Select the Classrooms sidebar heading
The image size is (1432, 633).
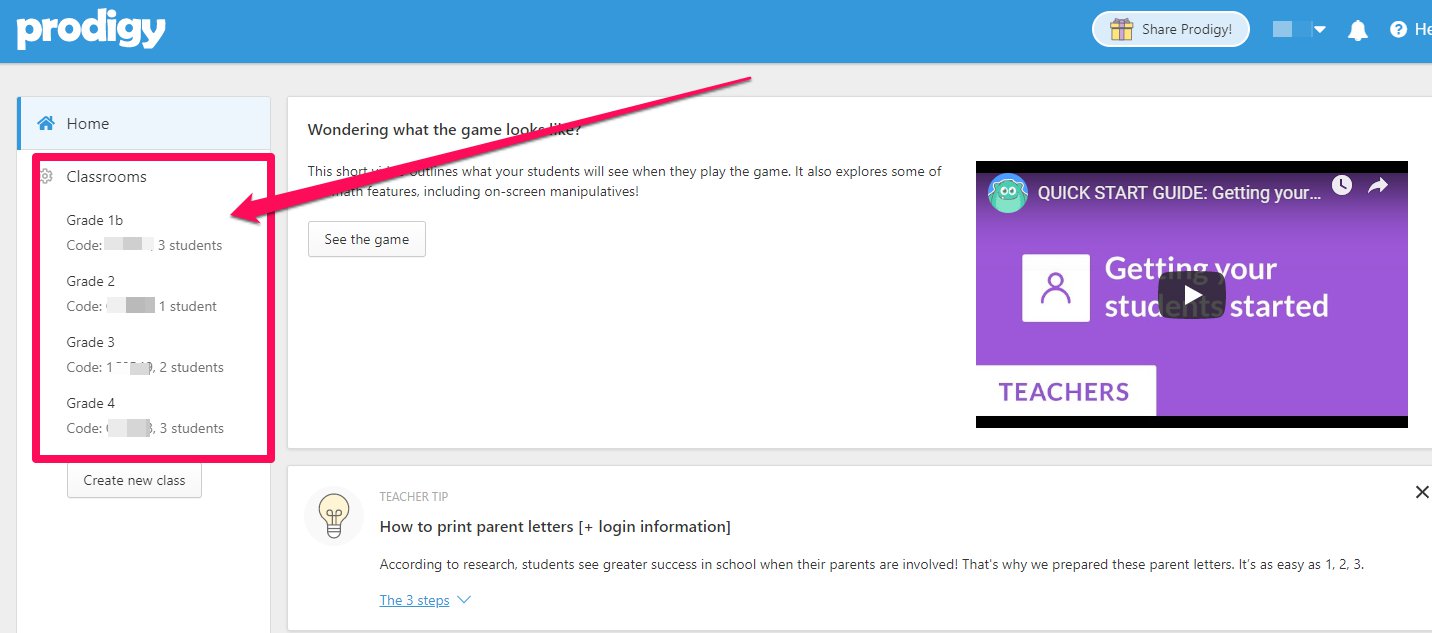pyautogui.click(x=106, y=177)
